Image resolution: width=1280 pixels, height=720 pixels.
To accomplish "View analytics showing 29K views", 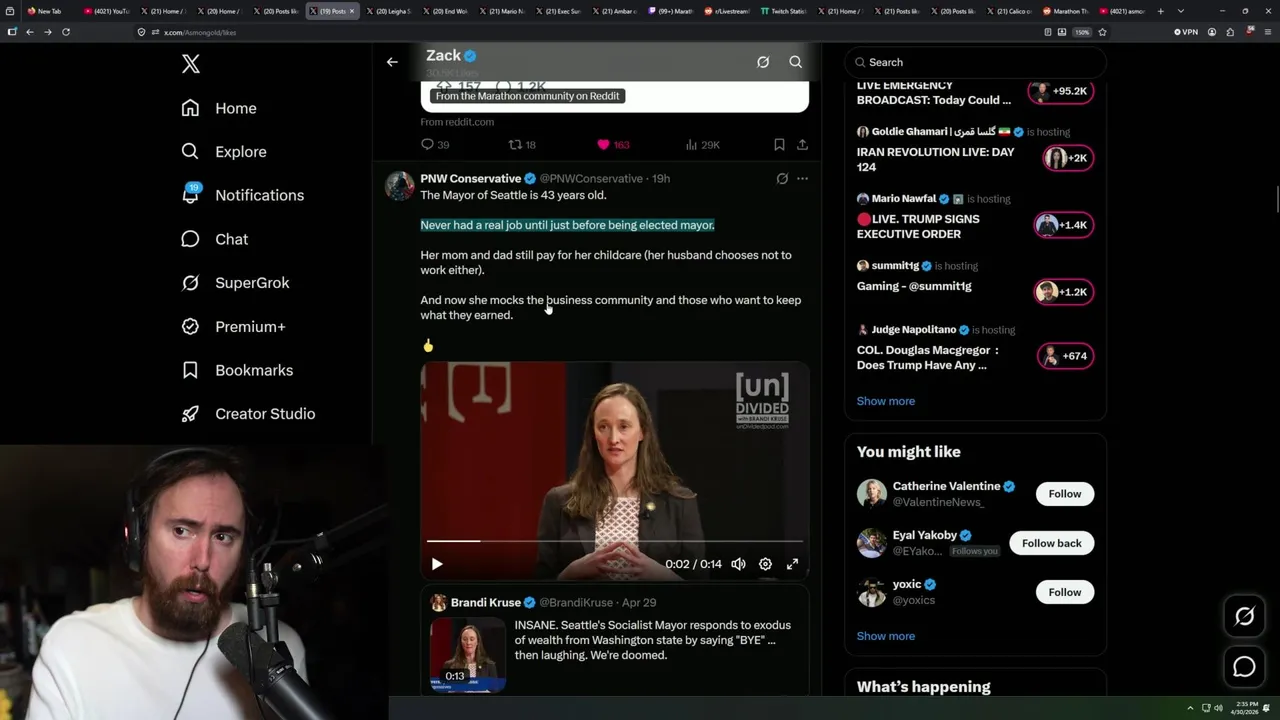I will coord(702,145).
